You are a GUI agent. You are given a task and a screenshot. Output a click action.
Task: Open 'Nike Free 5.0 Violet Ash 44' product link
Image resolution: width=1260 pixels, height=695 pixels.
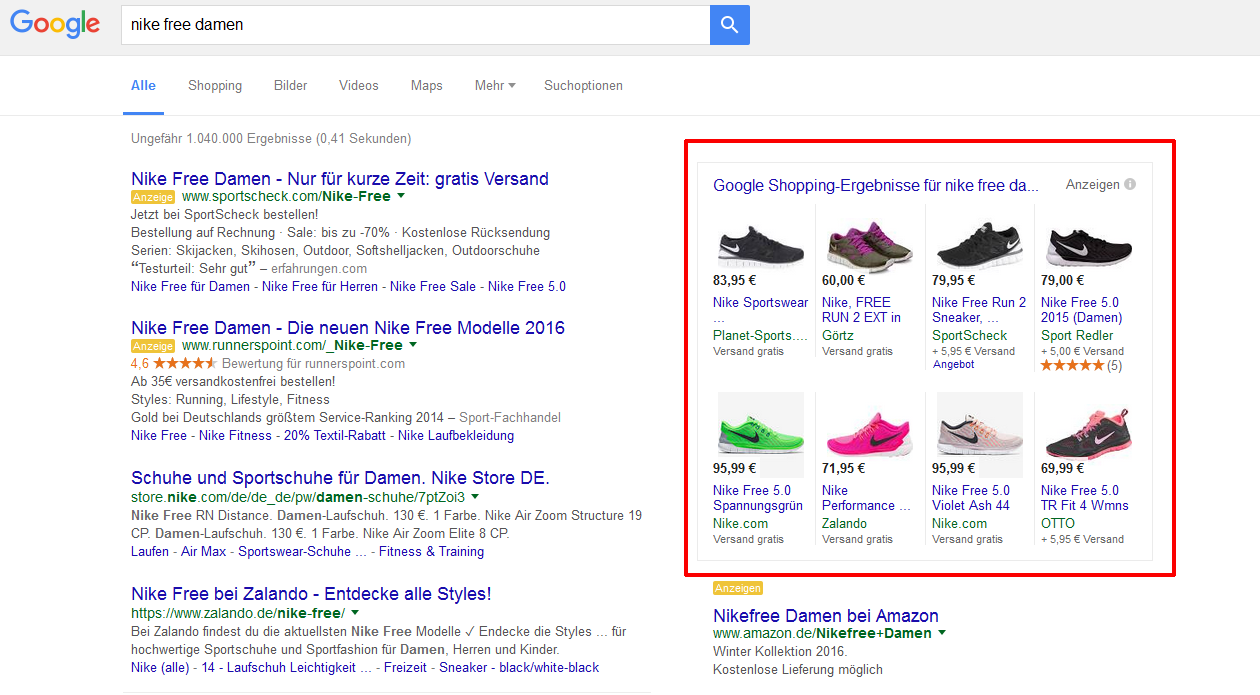(971, 498)
